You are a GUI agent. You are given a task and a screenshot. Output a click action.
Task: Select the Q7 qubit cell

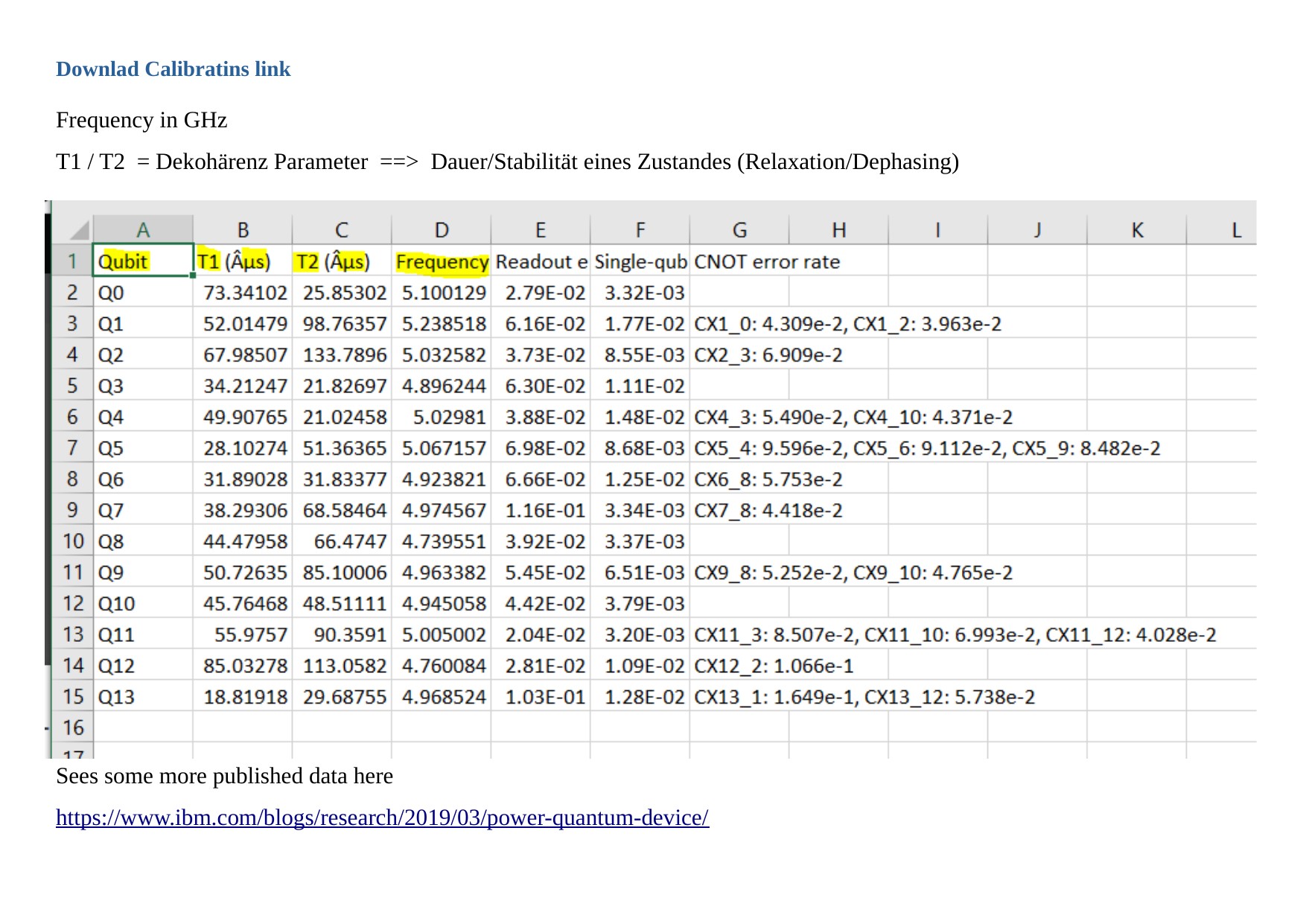pos(142,511)
